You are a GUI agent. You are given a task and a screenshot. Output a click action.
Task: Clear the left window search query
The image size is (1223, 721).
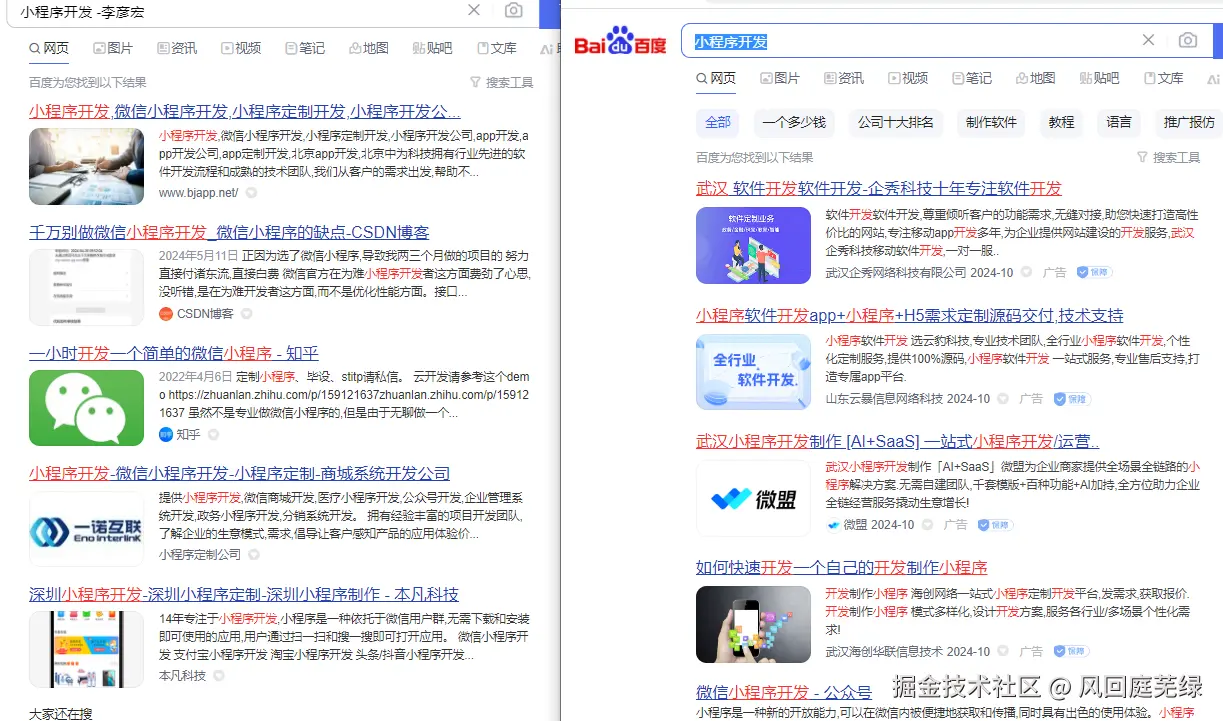click(474, 10)
